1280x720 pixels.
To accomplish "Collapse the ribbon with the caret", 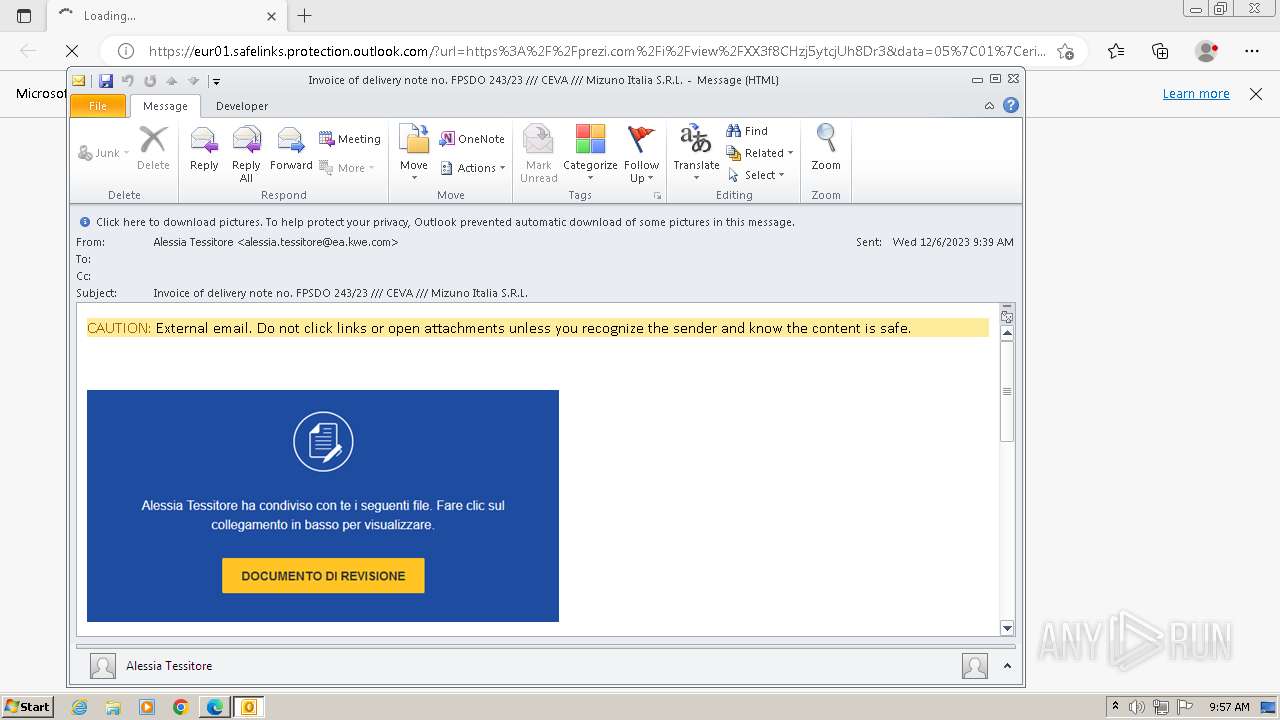I will point(989,105).
